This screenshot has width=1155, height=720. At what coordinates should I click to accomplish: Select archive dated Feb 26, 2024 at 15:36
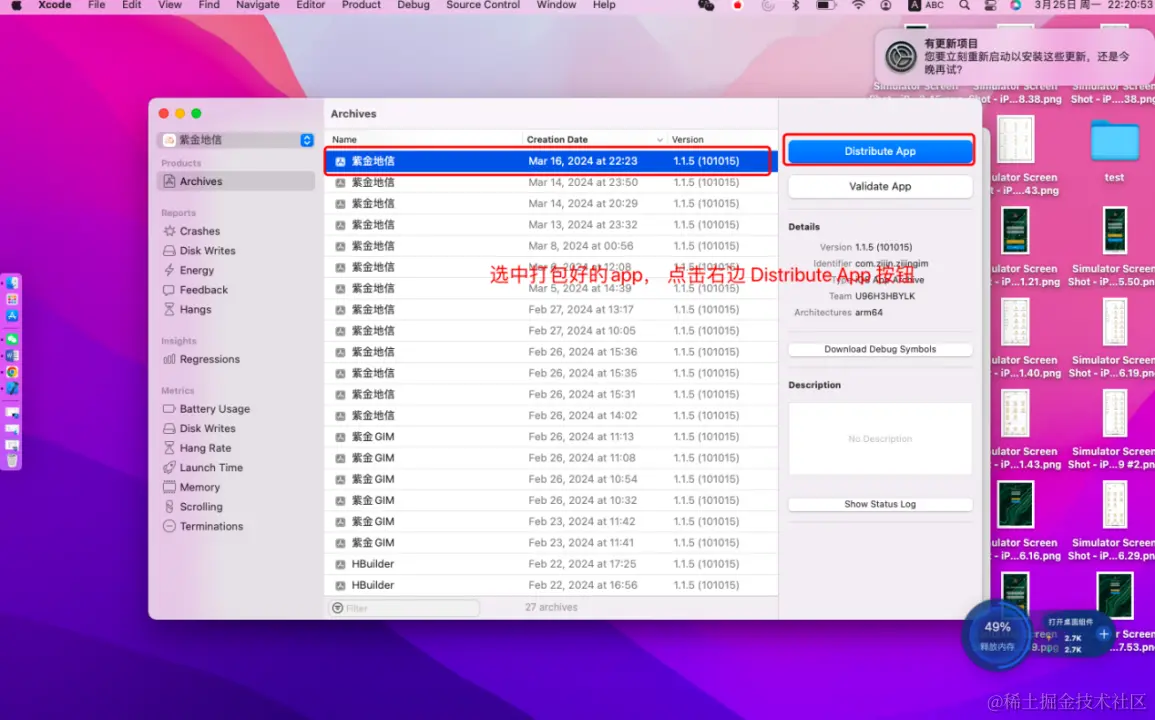pyautogui.click(x=551, y=352)
